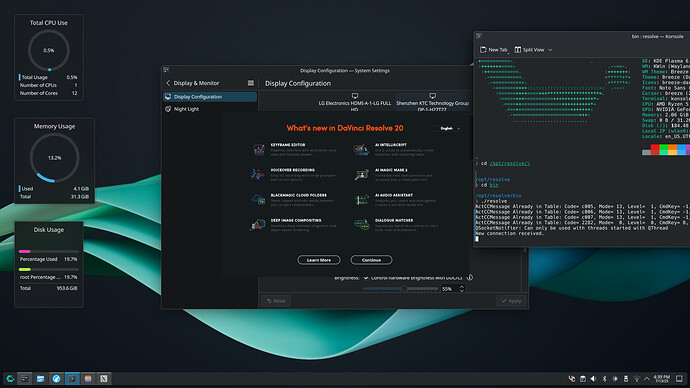Click New Tab in Konsole
This screenshot has height=388, width=690.
494,50
